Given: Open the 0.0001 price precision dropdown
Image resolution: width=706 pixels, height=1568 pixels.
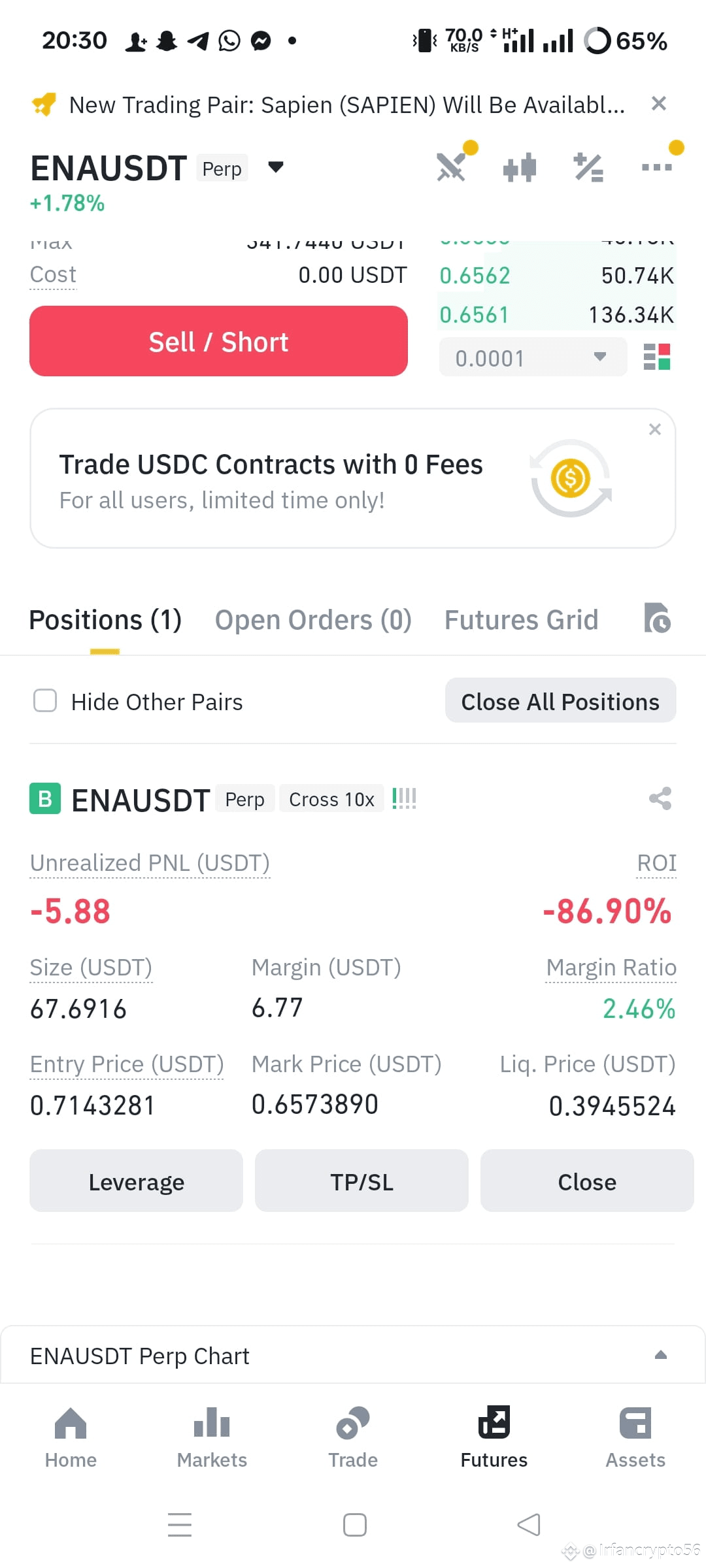Looking at the screenshot, I should point(533,357).
